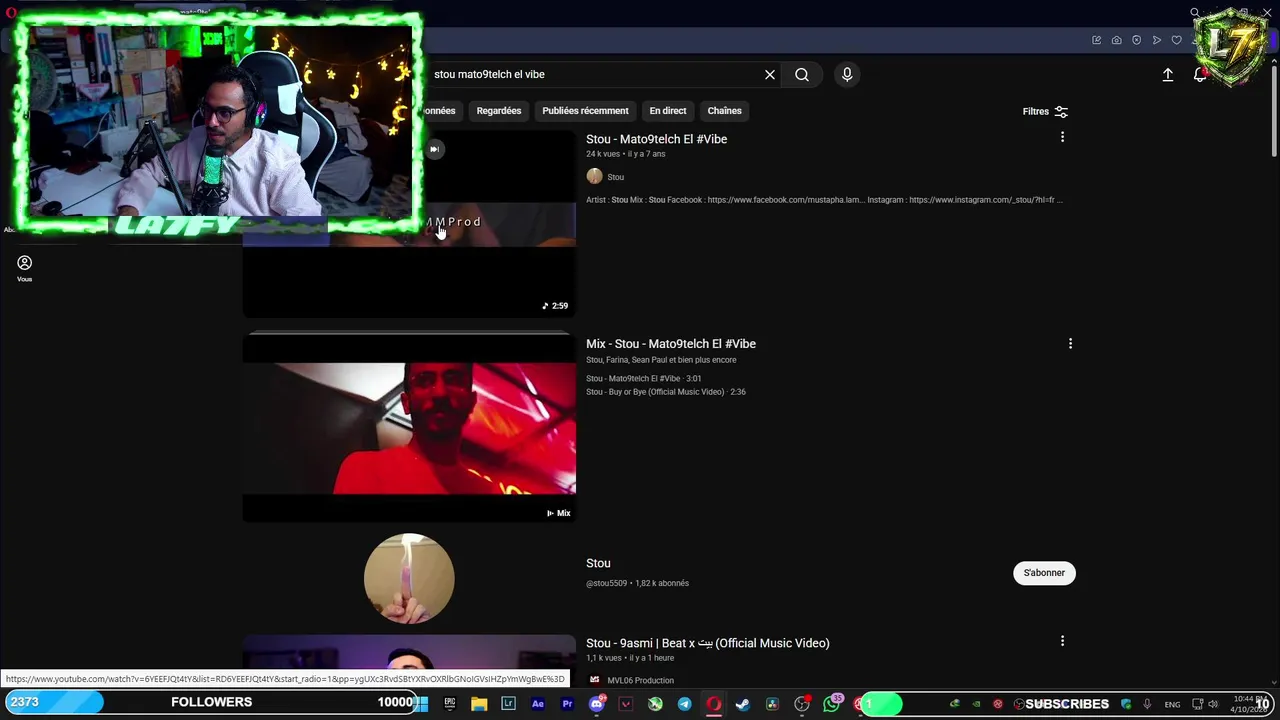Open the Vous sidebar item
Image resolution: width=1280 pixels, height=720 pixels.
(24, 267)
